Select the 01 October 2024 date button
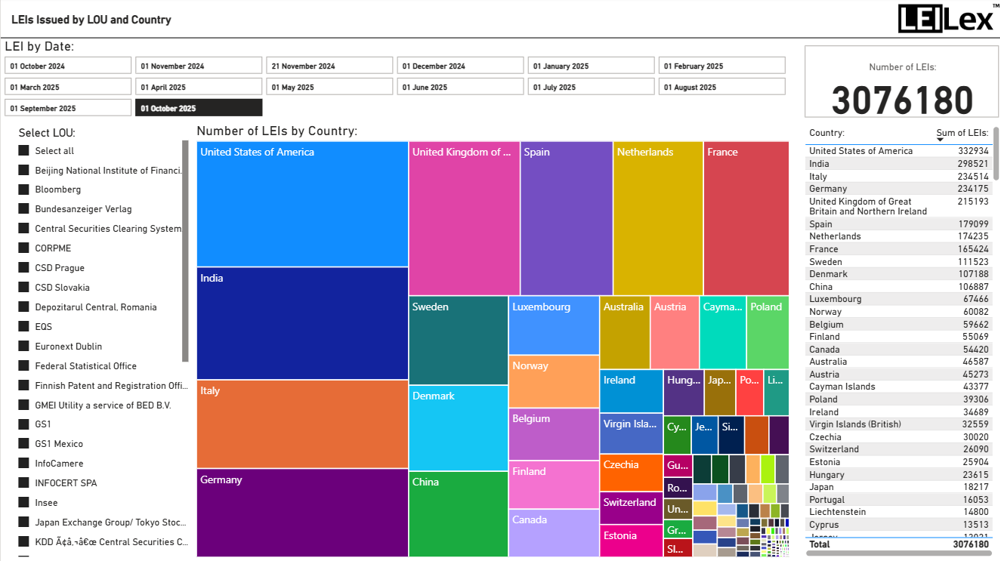Image resolution: width=1000 pixels, height=561 pixels. (x=68, y=66)
